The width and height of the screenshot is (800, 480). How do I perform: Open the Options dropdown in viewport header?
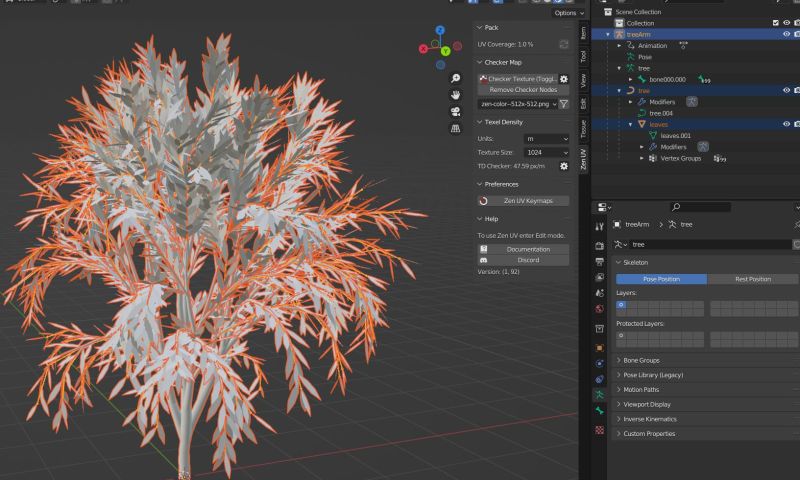tap(569, 13)
